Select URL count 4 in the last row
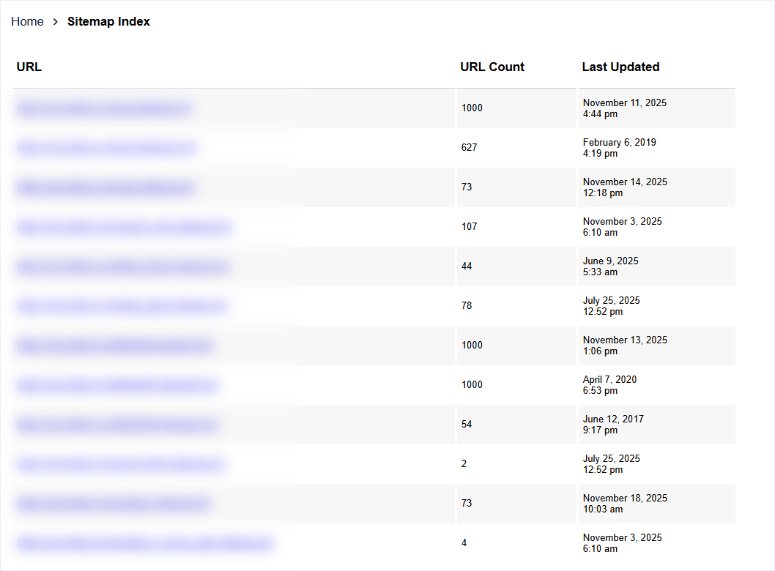 click(464, 543)
